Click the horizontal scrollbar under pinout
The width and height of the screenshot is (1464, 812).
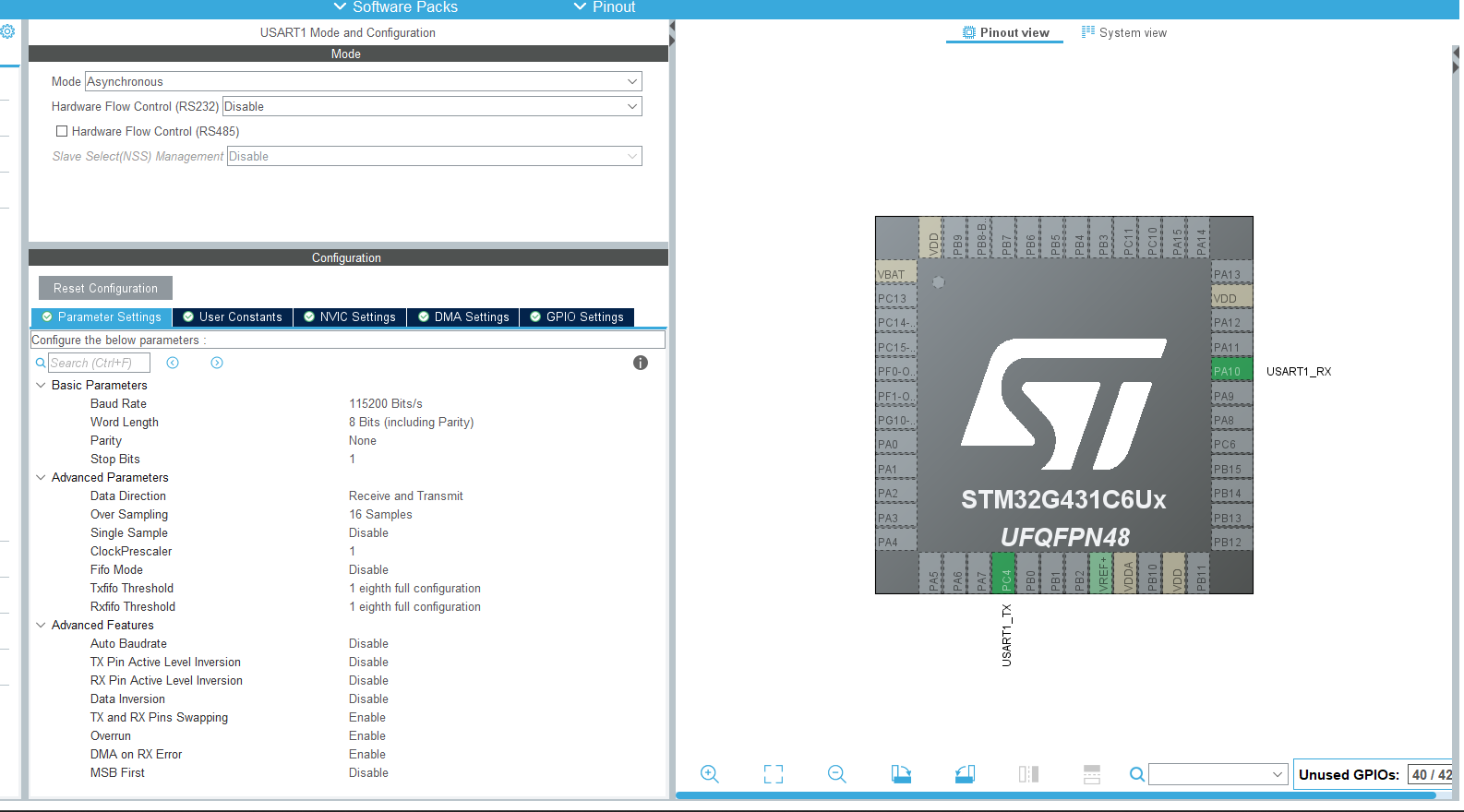1056,795
